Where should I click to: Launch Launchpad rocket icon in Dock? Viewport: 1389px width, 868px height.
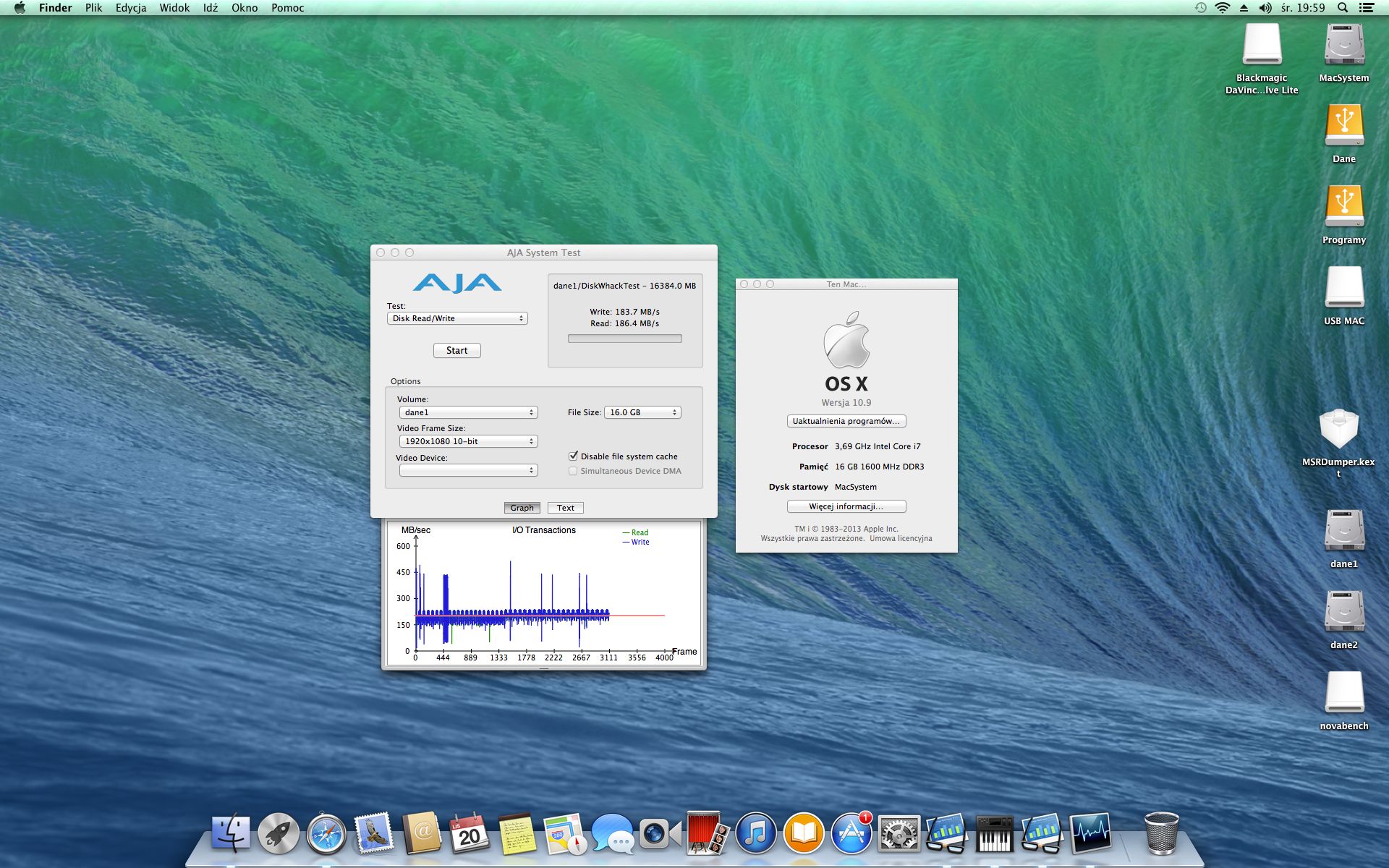(x=279, y=833)
